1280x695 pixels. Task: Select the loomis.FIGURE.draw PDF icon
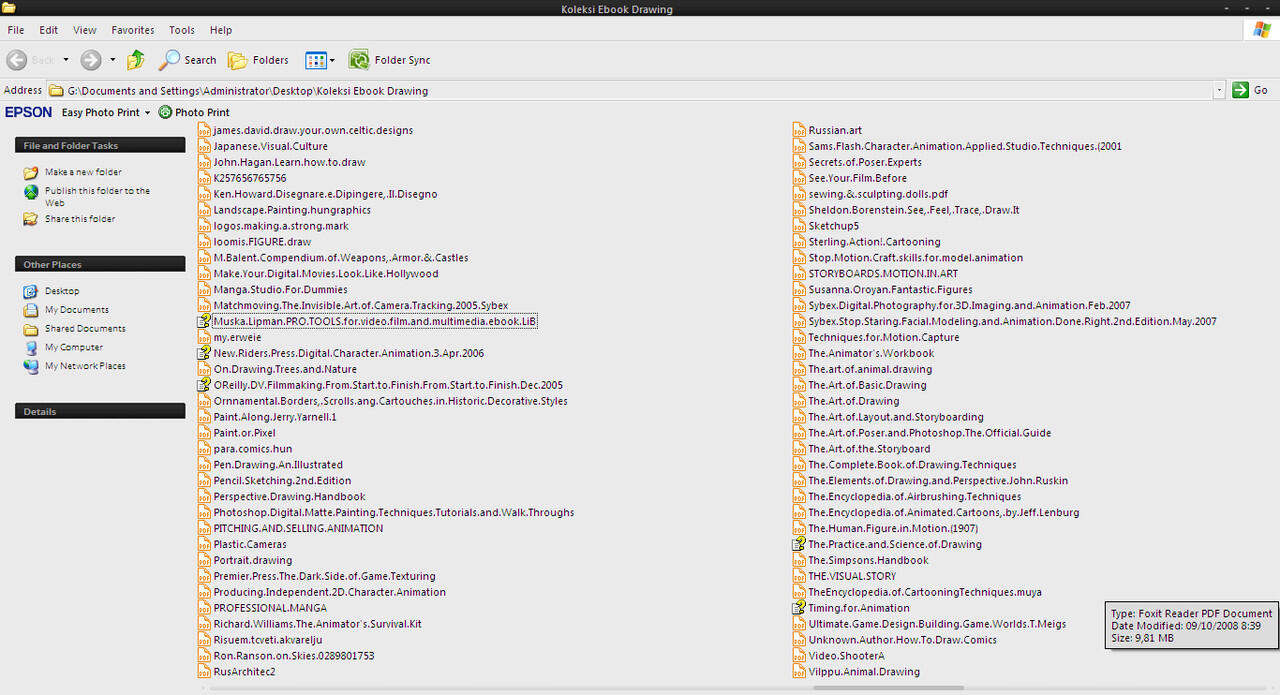pyautogui.click(x=205, y=241)
